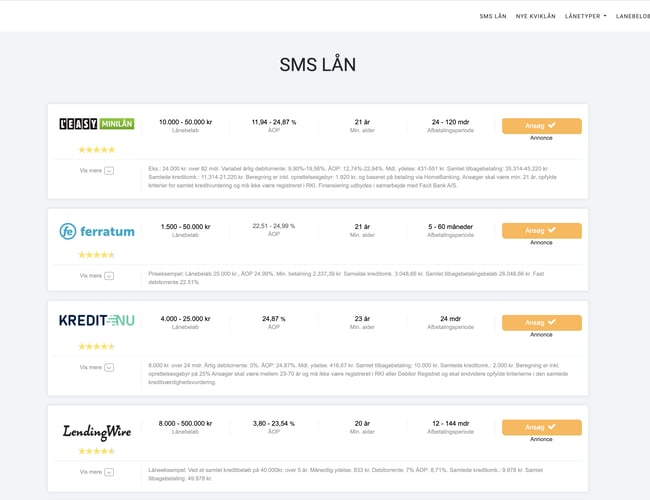This screenshot has width=650, height=500.
Task: Go to SMS Lån menu item
Action: (x=493, y=16)
